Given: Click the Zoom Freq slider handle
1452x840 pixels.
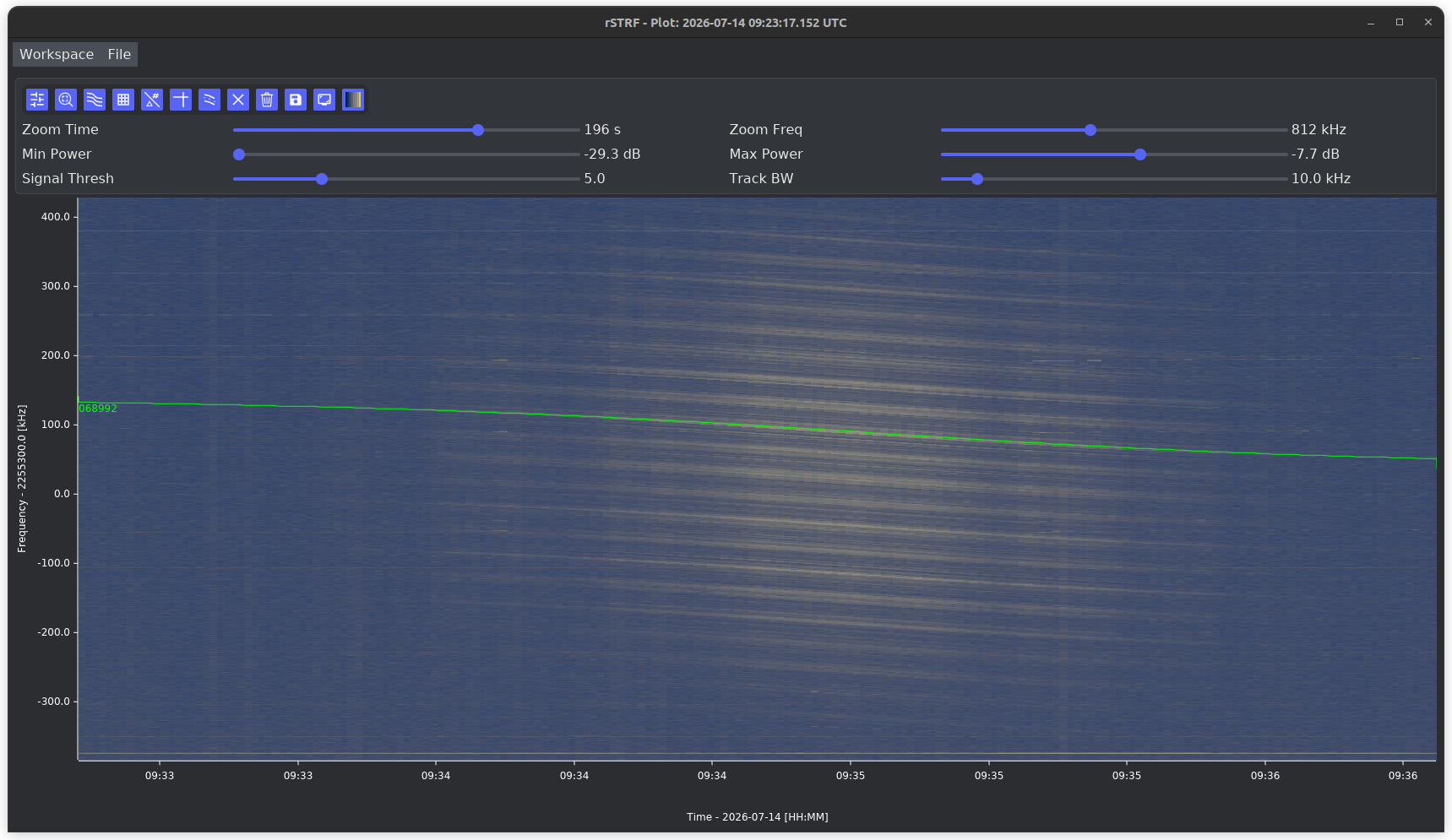Looking at the screenshot, I should (1090, 130).
